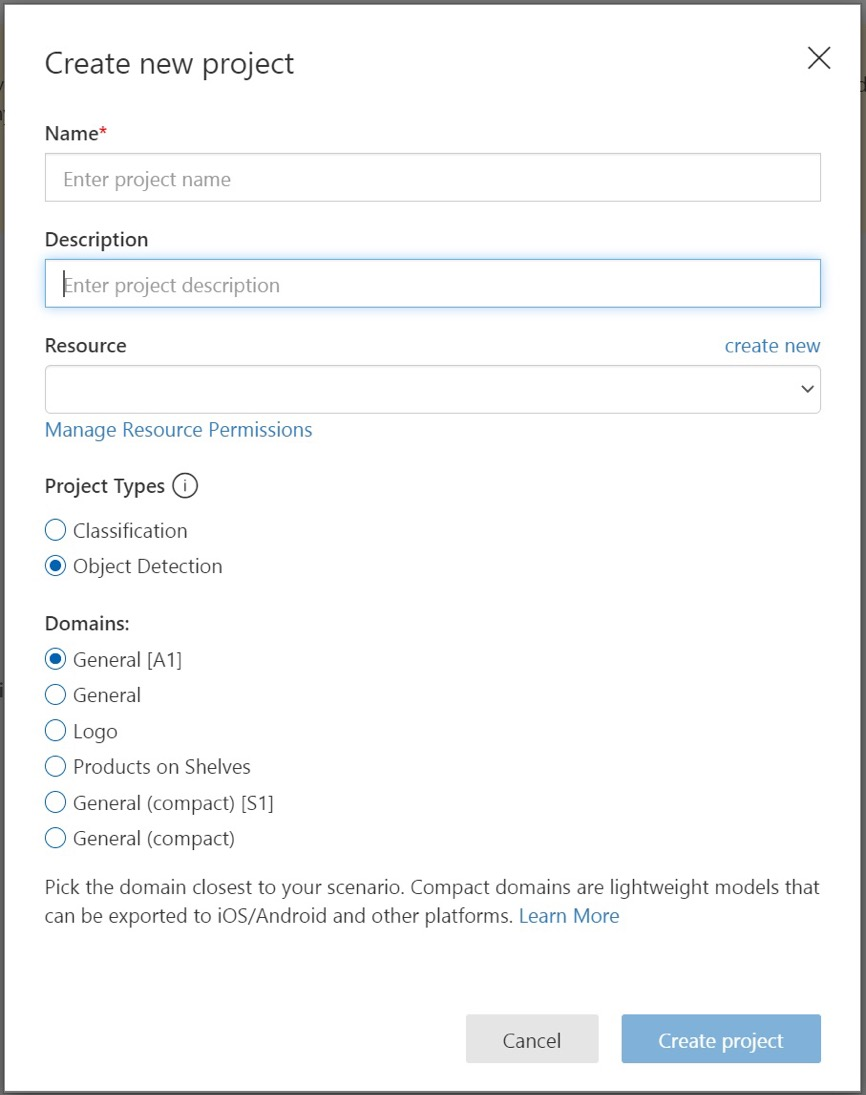The height and width of the screenshot is (1095, 866).
Task: Focus the project description field
Action: tap(432, 284)
